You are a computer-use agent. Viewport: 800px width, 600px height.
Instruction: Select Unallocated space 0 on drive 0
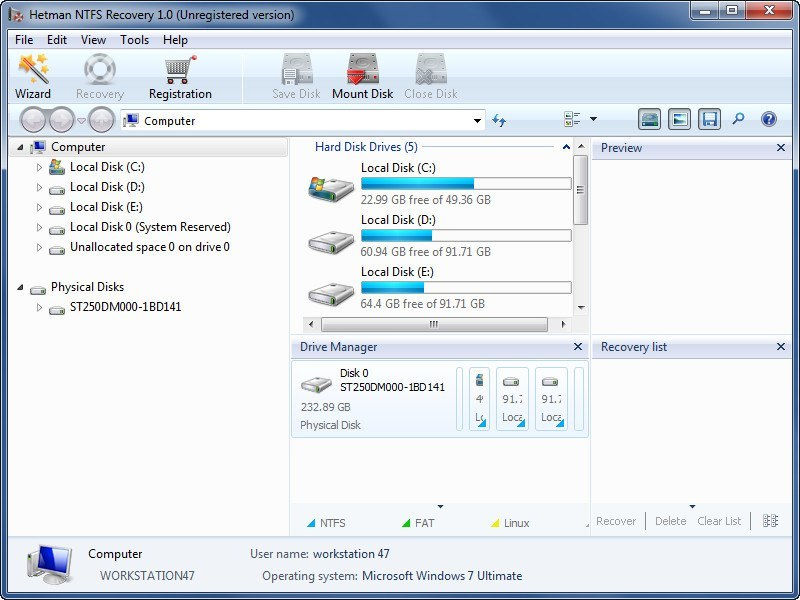[149, 247]
